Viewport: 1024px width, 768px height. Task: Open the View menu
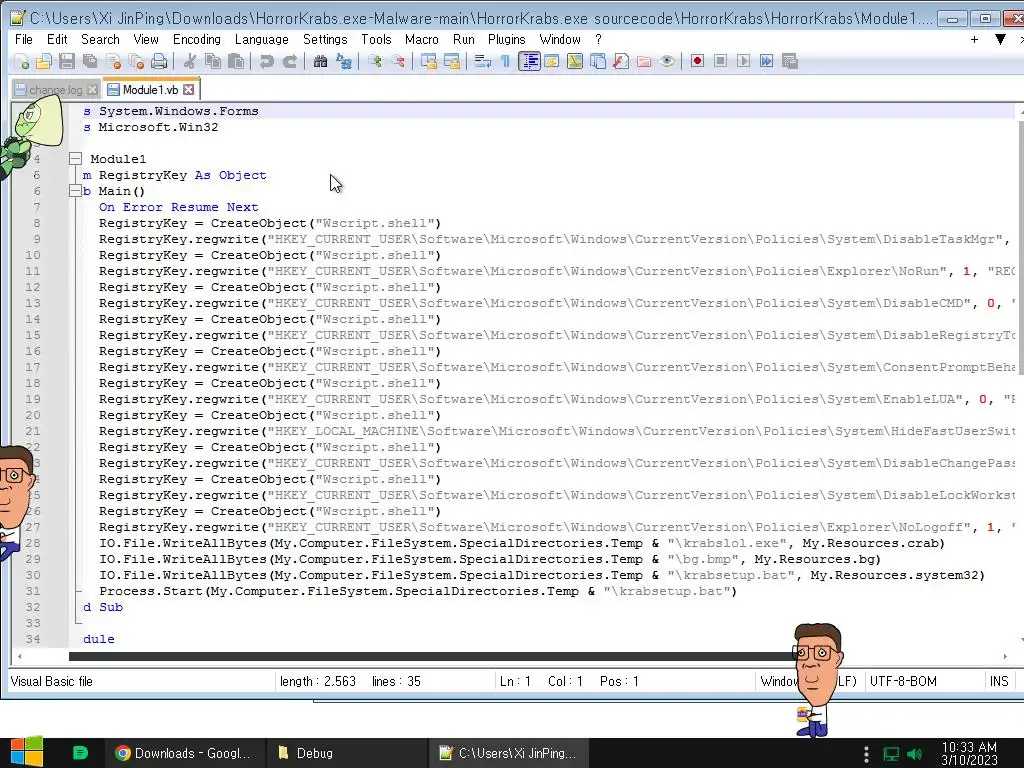pos(146,39)
